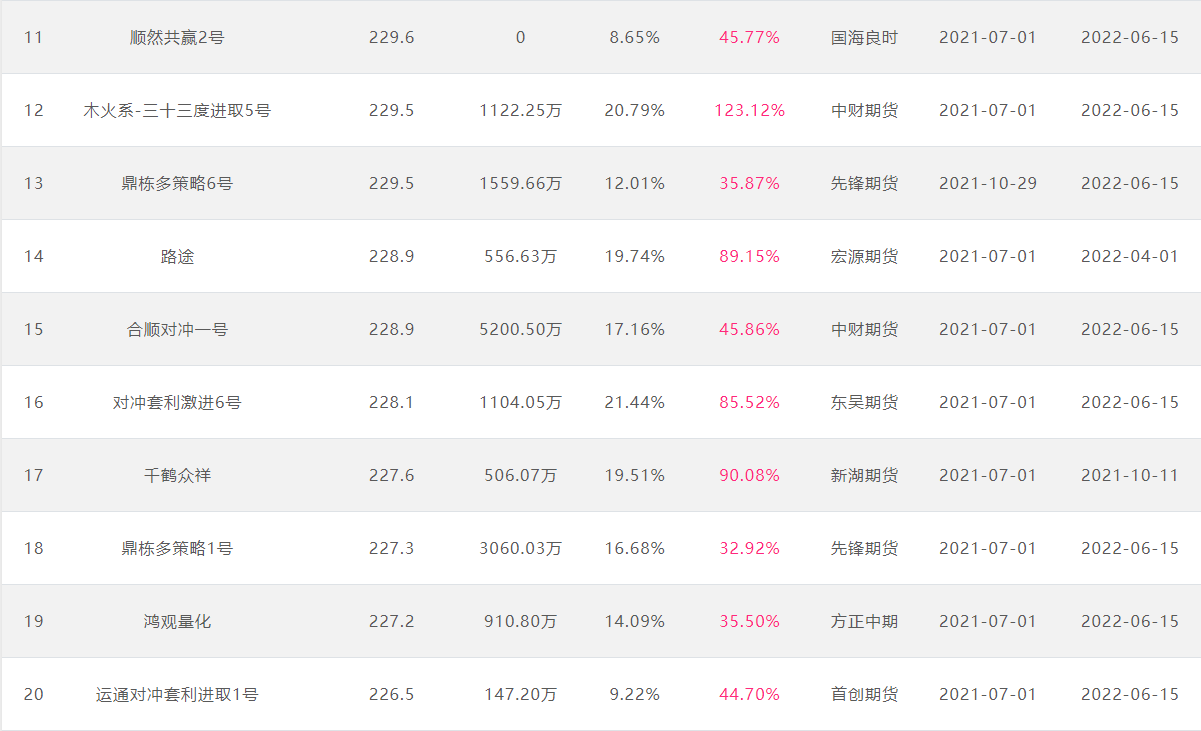Open the 合顺对冲一号 product details
Image resolution: width=1201 pixels, height=731 pixels.
click(177, 329)
